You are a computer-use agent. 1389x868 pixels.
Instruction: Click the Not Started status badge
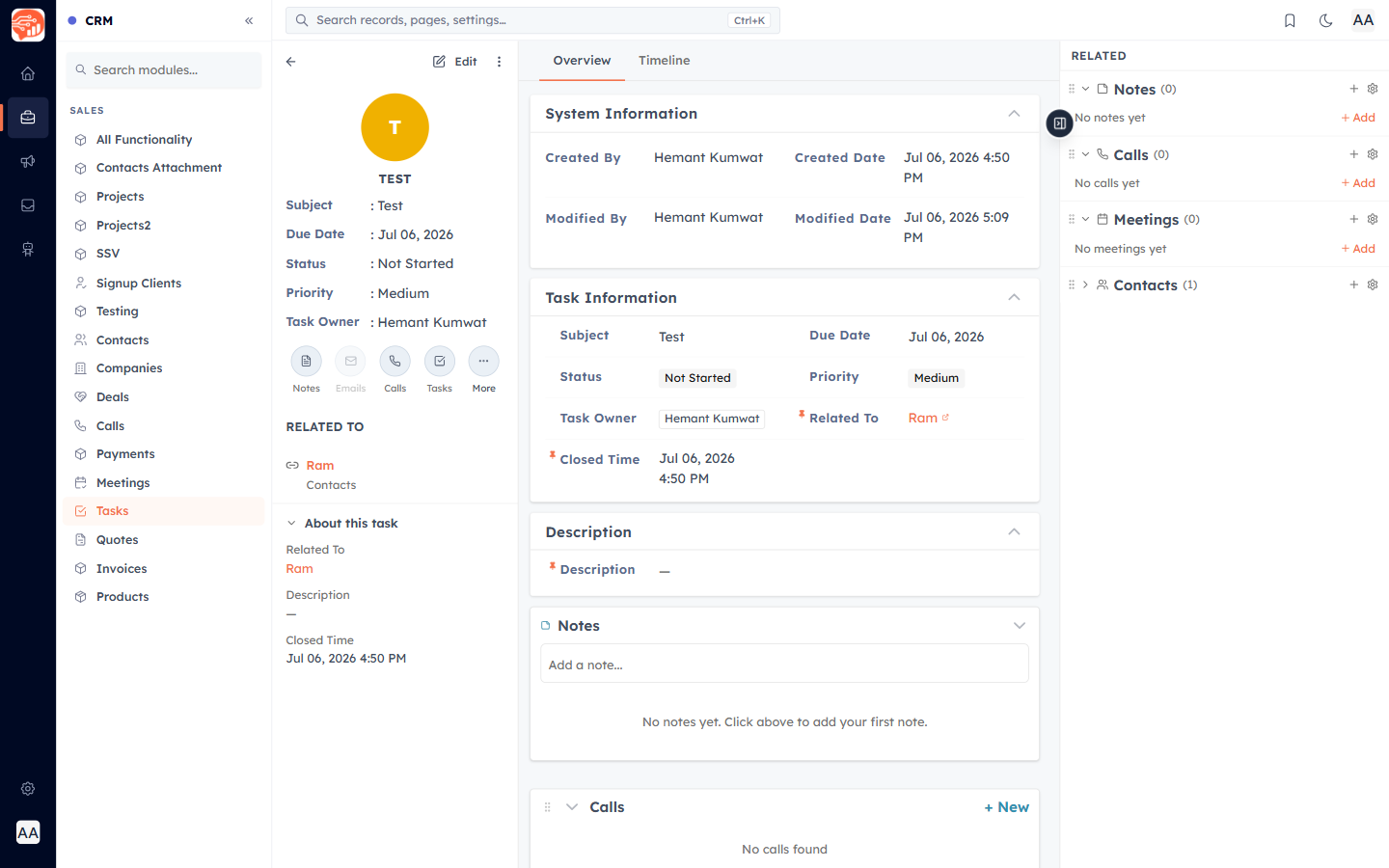(697, 378)
